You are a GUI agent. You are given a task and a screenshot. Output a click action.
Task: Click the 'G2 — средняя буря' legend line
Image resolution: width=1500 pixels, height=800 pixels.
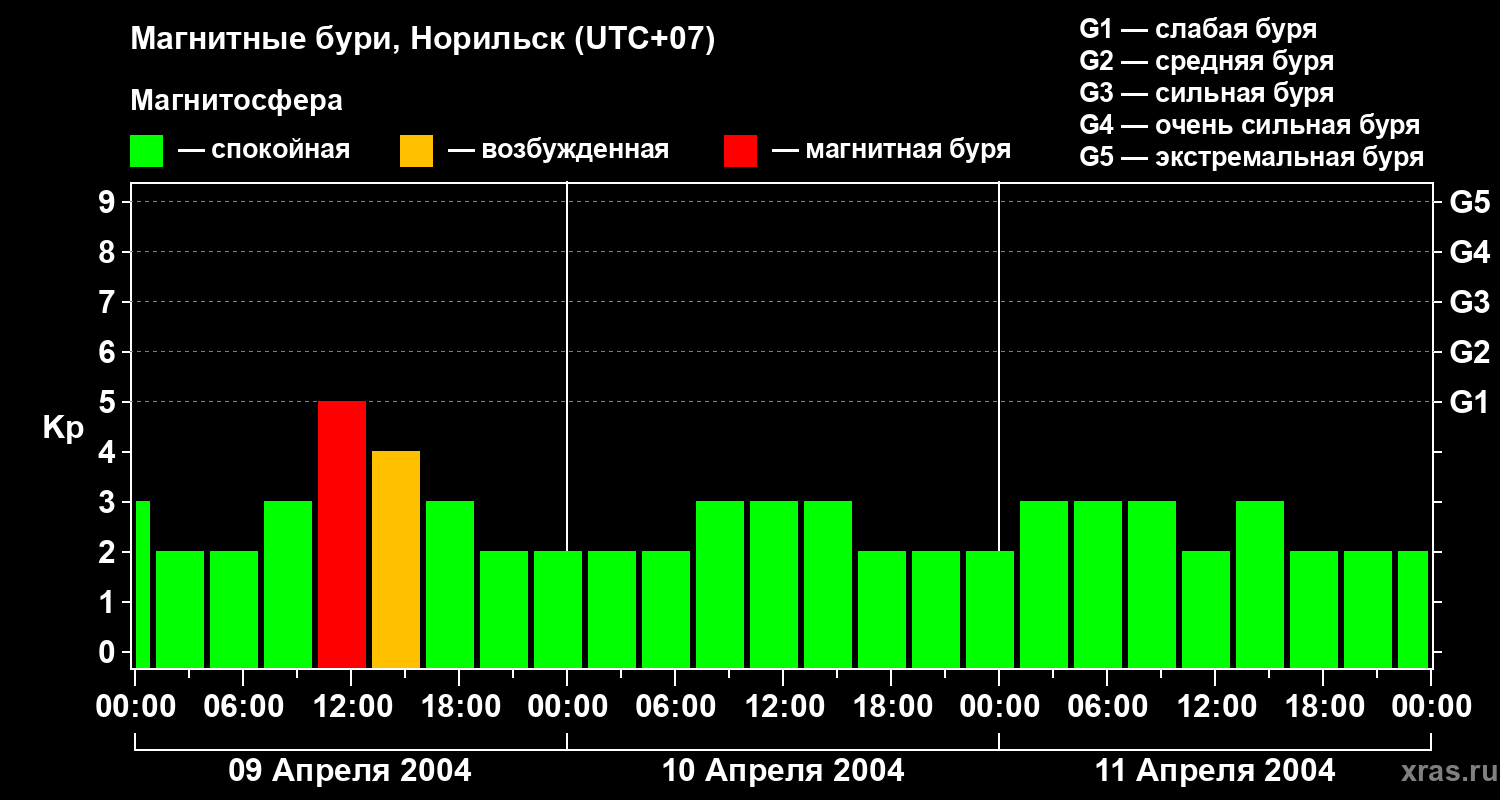[1207, 61]
